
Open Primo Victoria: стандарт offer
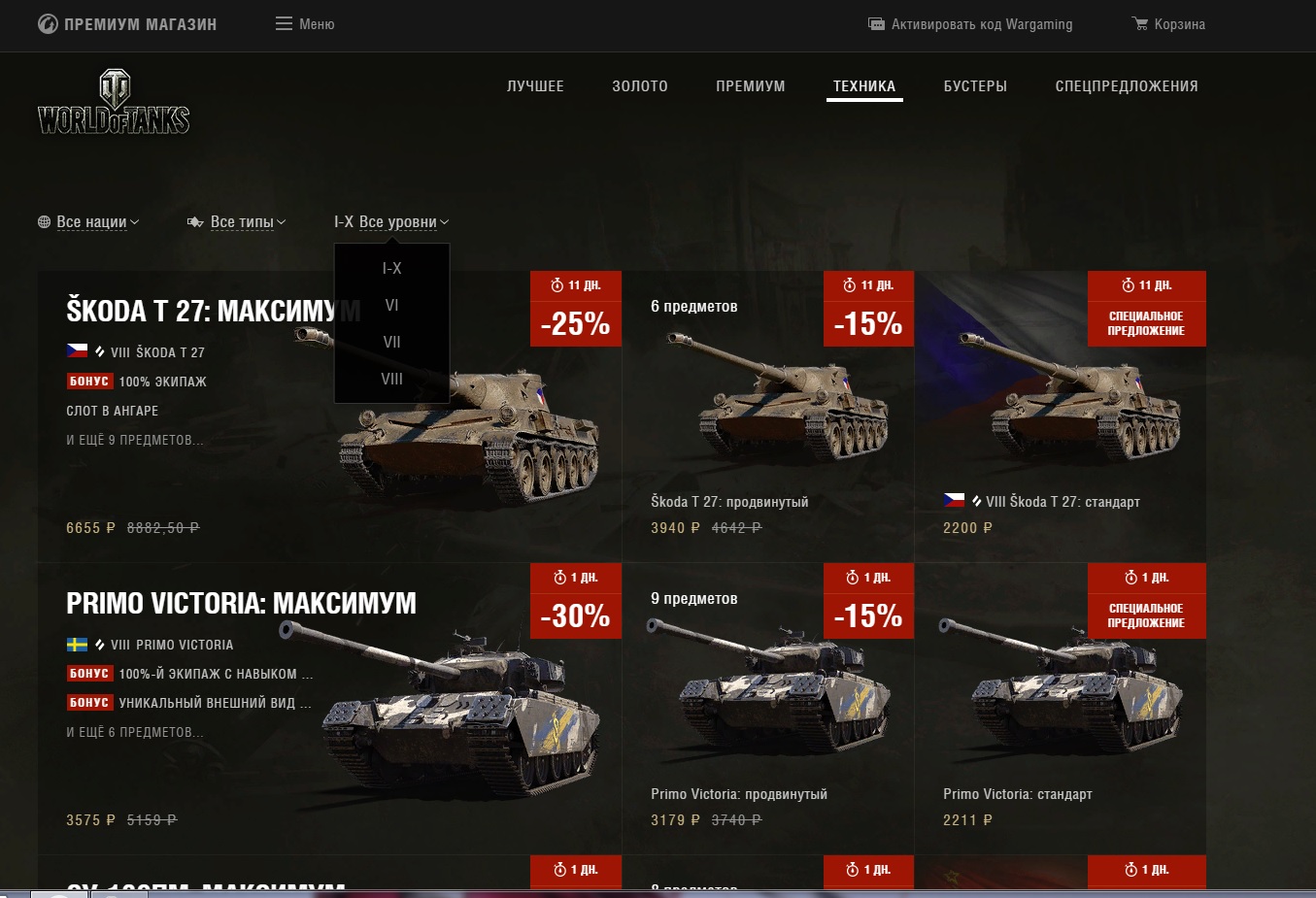pyautogui.click(x=1061, y=709)
